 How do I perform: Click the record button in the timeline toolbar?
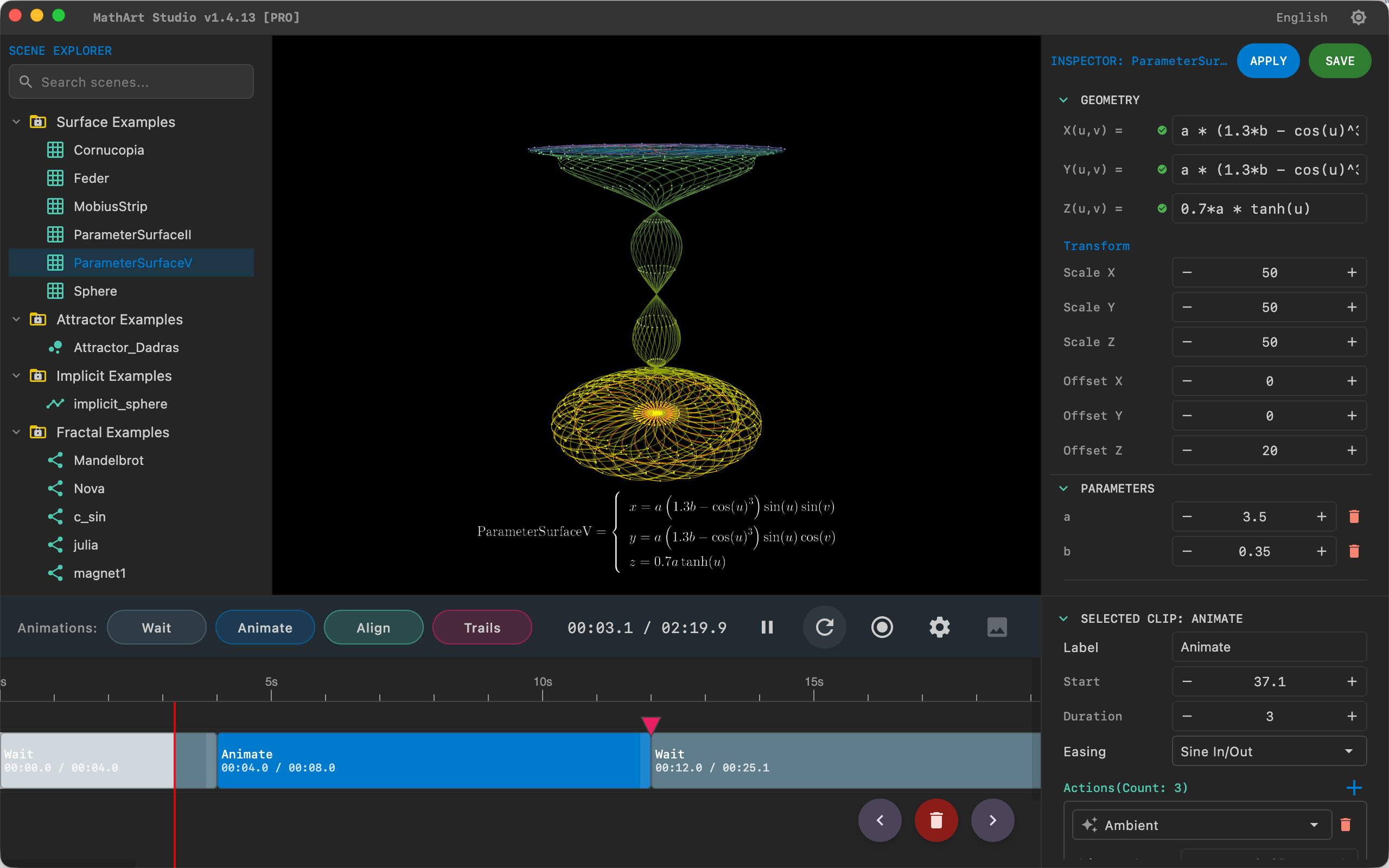coord(882,627)
